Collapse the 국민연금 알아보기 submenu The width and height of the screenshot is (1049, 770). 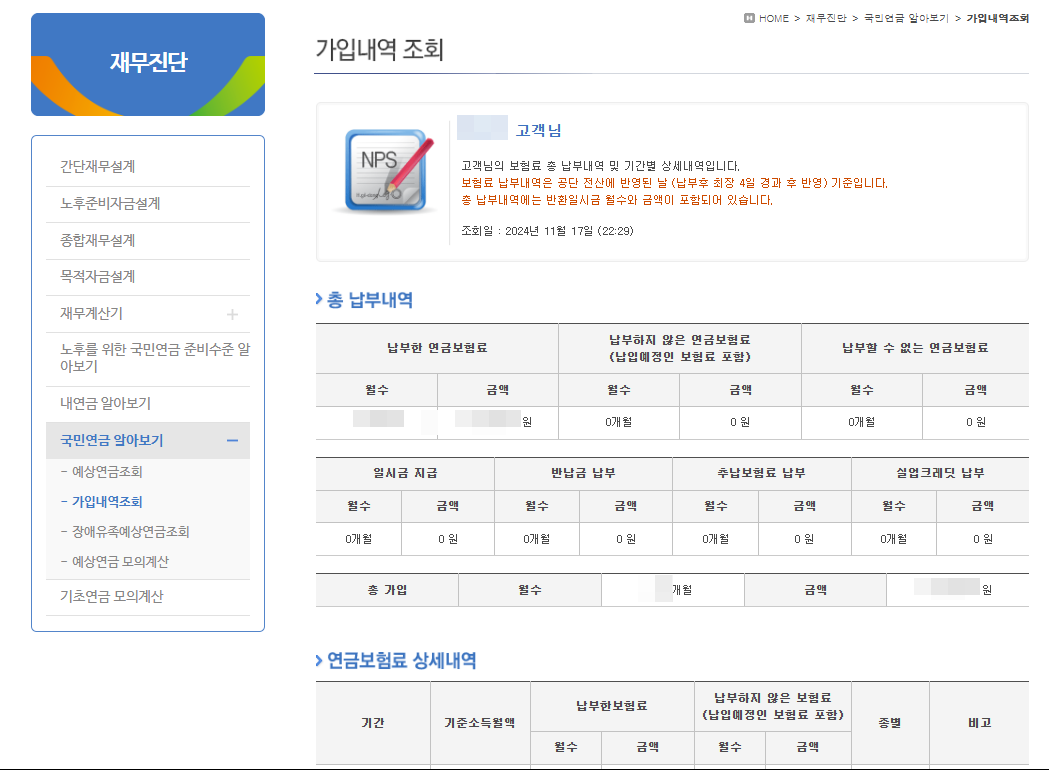click(232, 440)
